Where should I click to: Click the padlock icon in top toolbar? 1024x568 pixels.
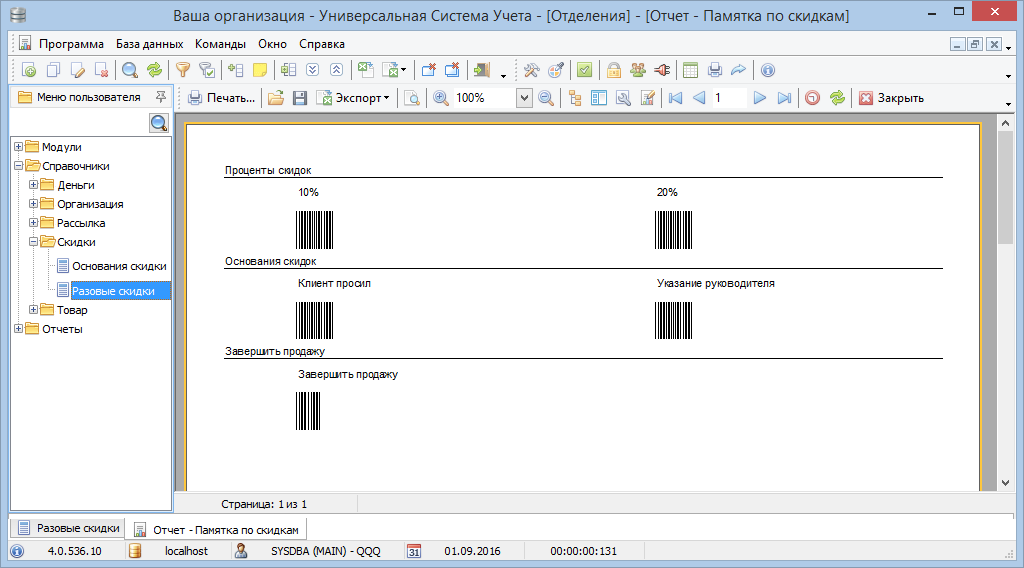[x=614, y=70]
